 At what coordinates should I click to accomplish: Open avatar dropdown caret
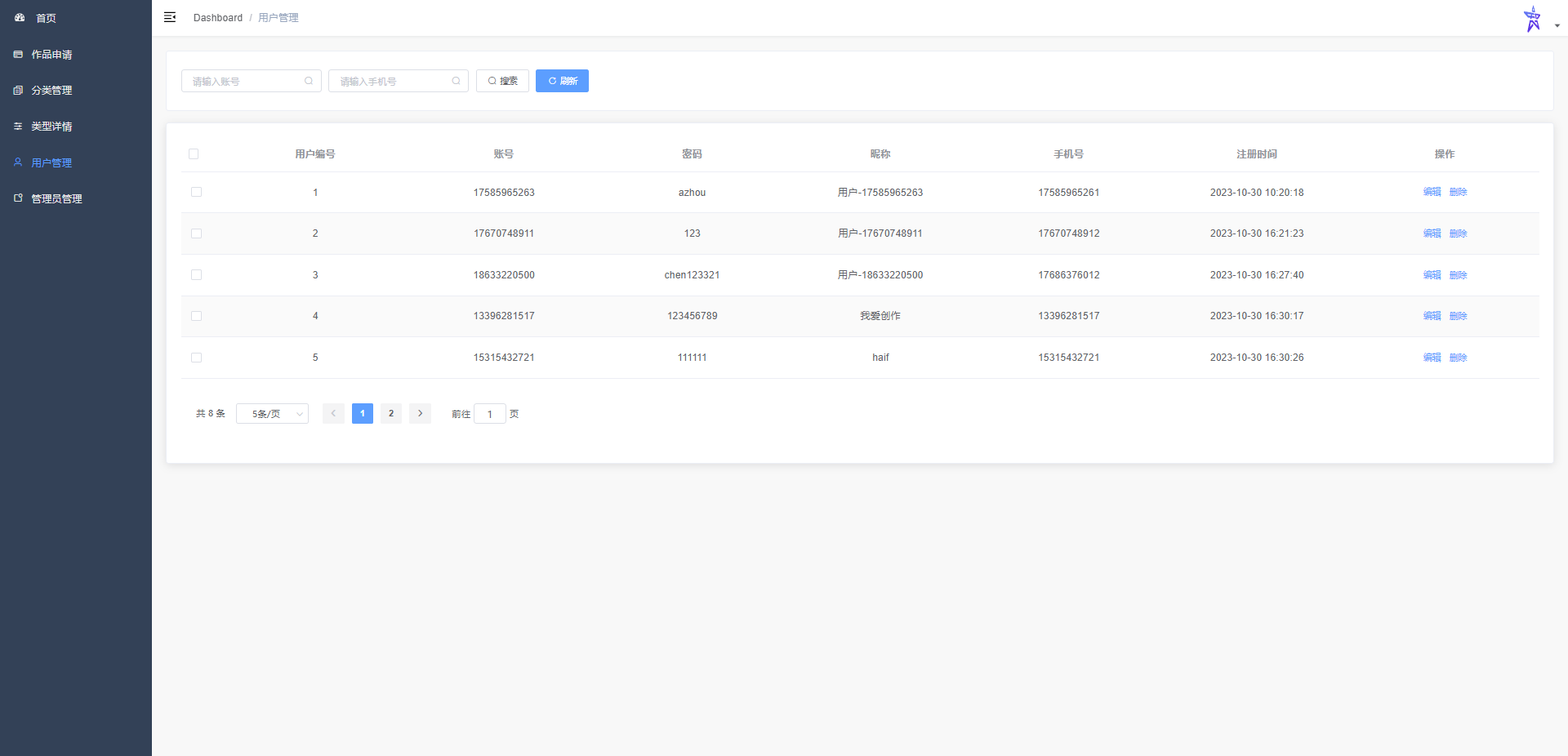1557,25
